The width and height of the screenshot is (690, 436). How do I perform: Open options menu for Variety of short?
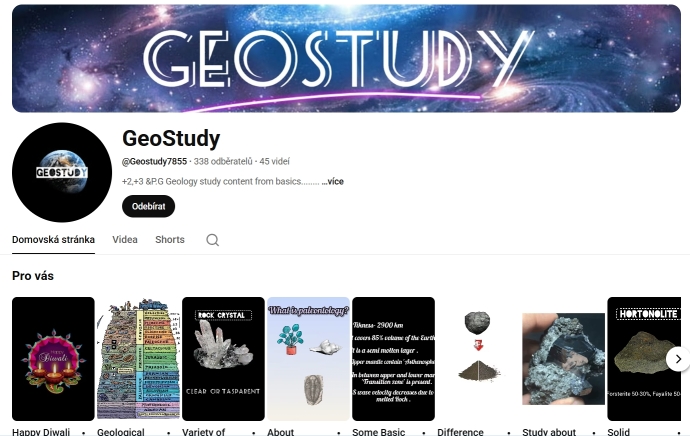point(253,432)
